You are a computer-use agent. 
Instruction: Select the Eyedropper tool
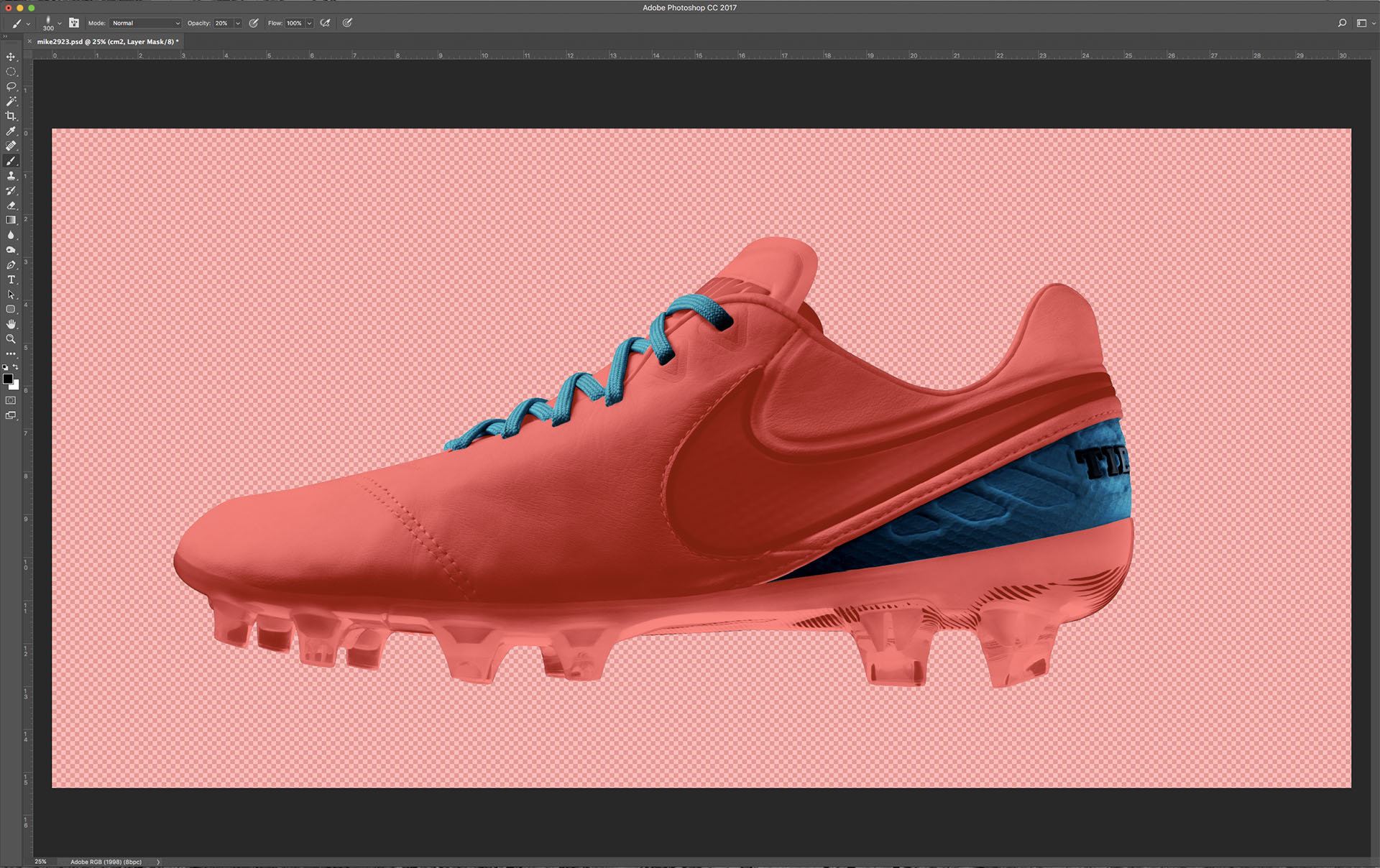pyautogui.click(x=11, y=131)
